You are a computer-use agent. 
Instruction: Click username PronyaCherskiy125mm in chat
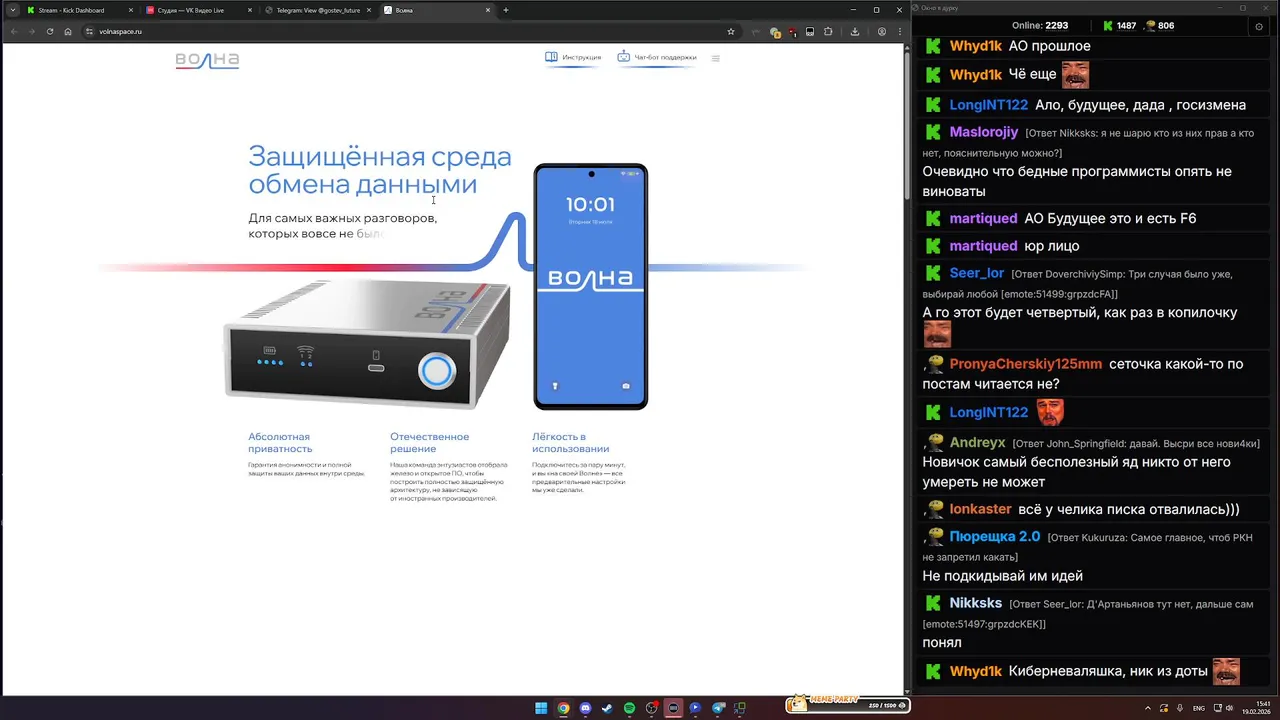click(x=1026, y=364)
